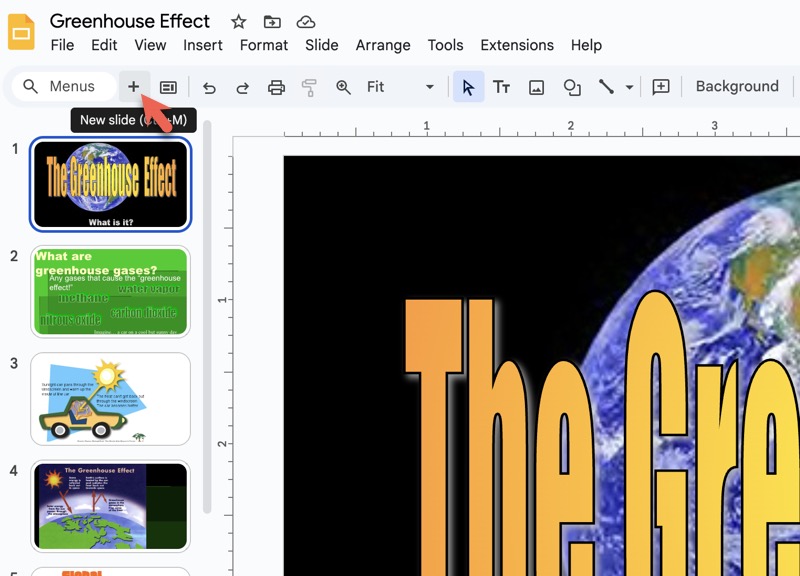Move presentation to a folder
The width and height of the screenshot is (800, 576).
point(272,22)
